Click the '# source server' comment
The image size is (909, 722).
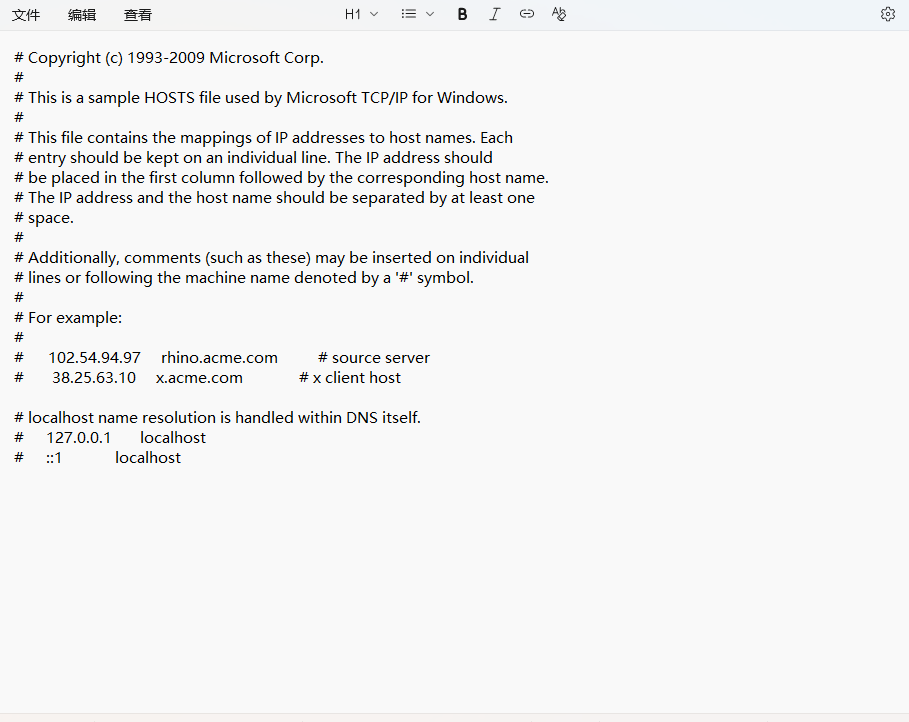tap(374, 358)
